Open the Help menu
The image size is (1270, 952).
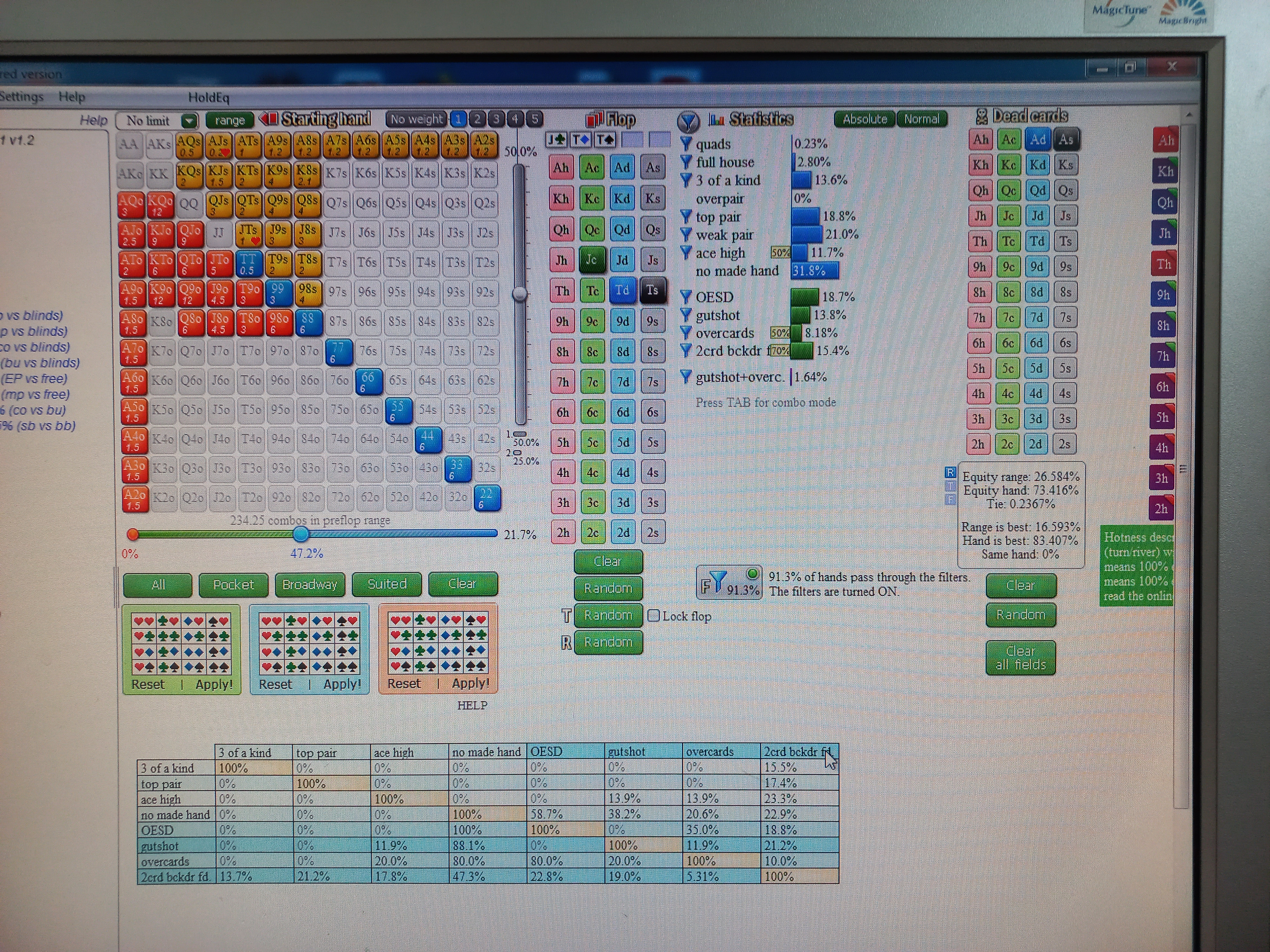tap(72, 97)
